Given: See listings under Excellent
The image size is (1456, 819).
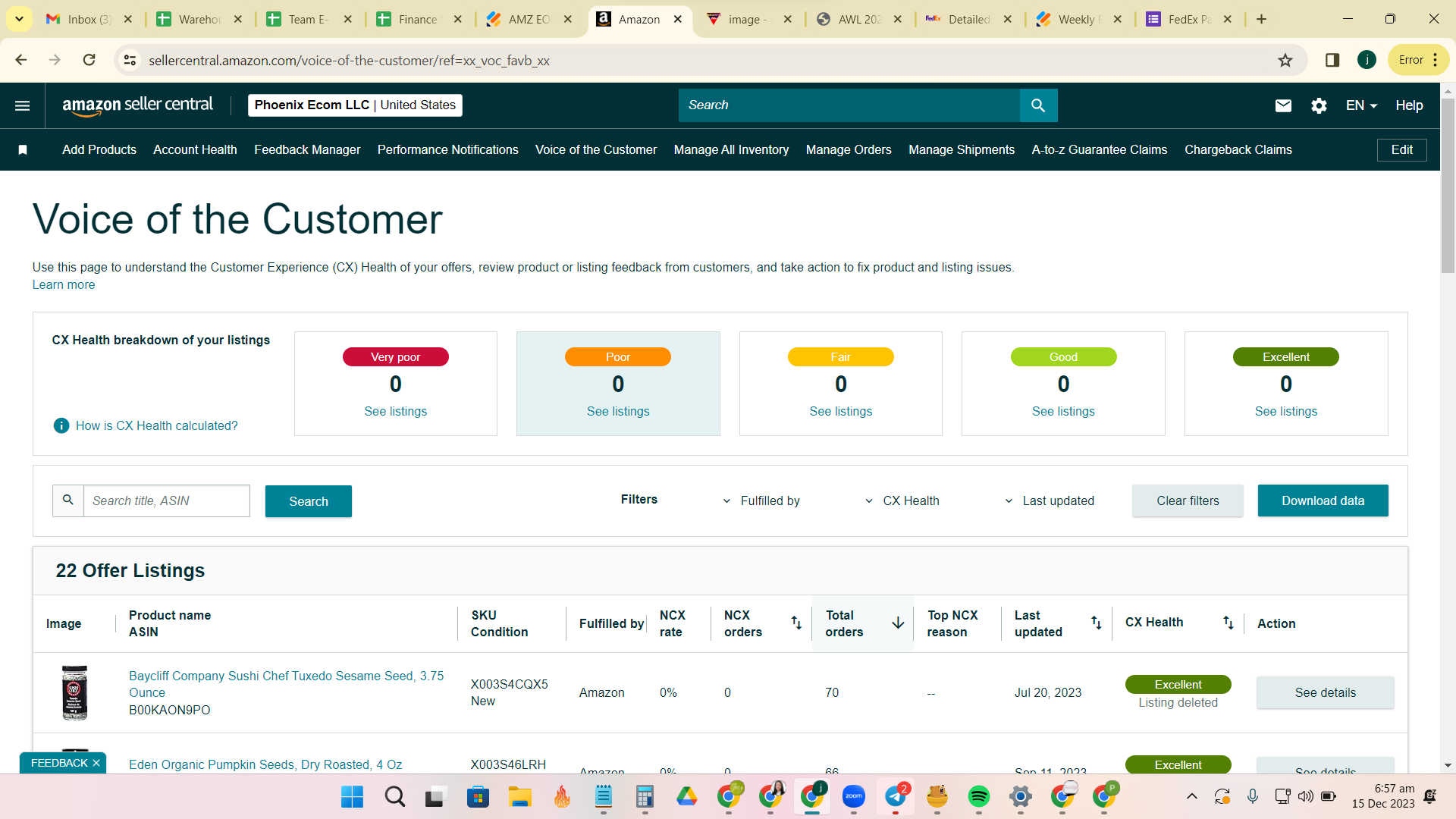Looking at the screenshot, I should pos(1285,411).
